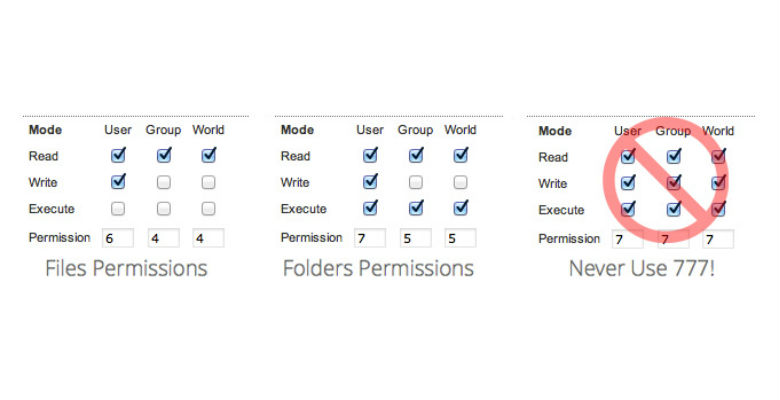This screenshot has width=780, height=400.
Task: Uncheck User Read in Files Permissions
Action: click(118, 155)
